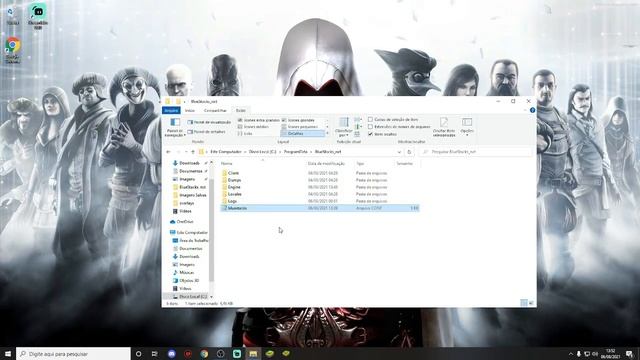Choose Ícones pequenos layout
This screenshot has width=640, height=360.
pyautogui.click(x=299, y=127)
